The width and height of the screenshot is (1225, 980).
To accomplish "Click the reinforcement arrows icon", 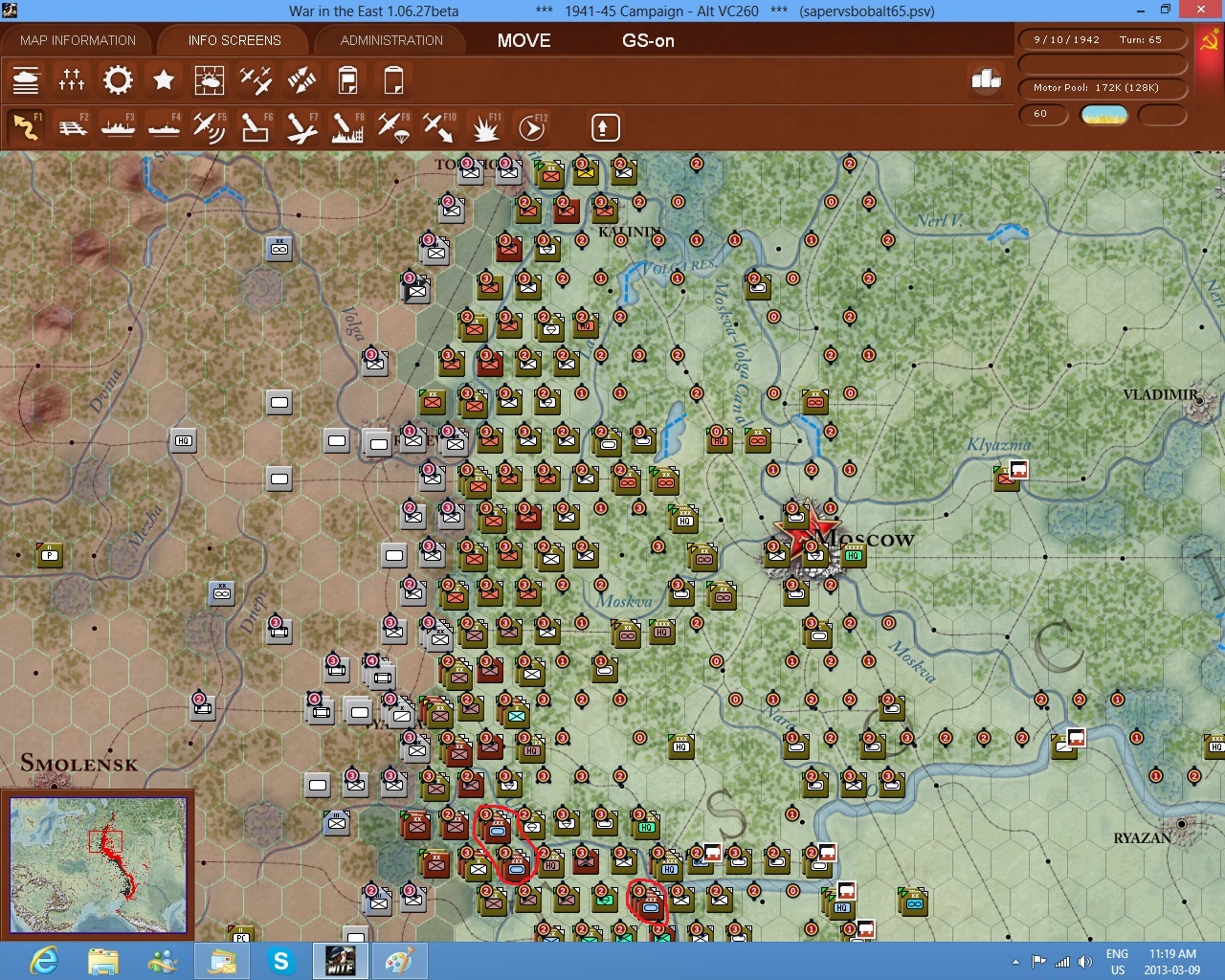I will tap(301, 80).
